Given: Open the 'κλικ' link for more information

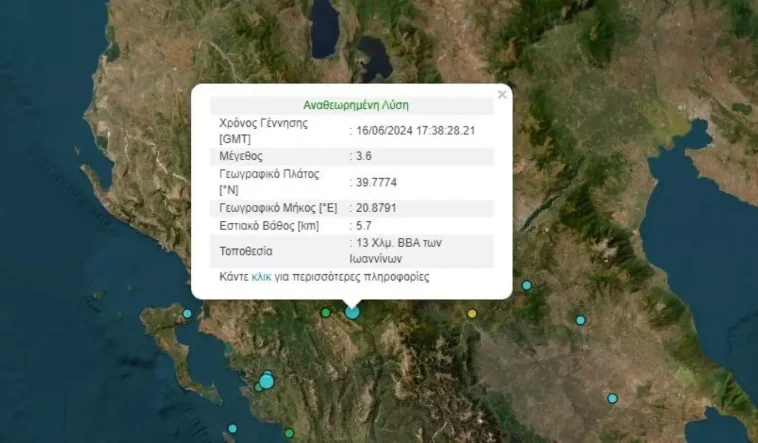Looking at the screenshot, I should [262, 276].
